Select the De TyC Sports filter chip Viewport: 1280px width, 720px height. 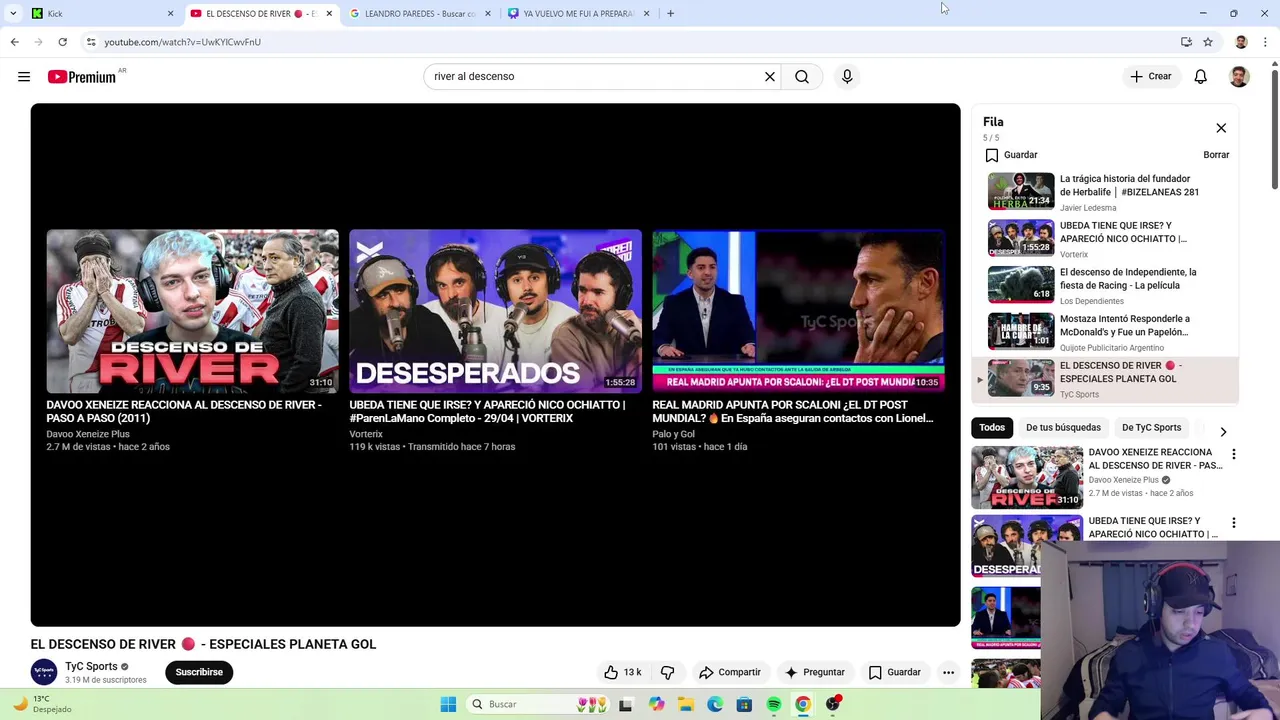pos(1151,427)
